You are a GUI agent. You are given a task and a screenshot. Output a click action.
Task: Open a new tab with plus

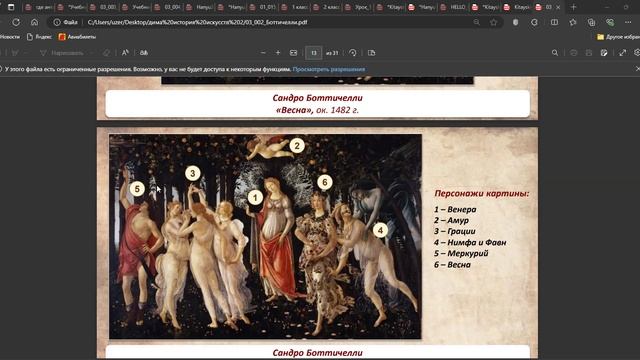coord(573,7)
